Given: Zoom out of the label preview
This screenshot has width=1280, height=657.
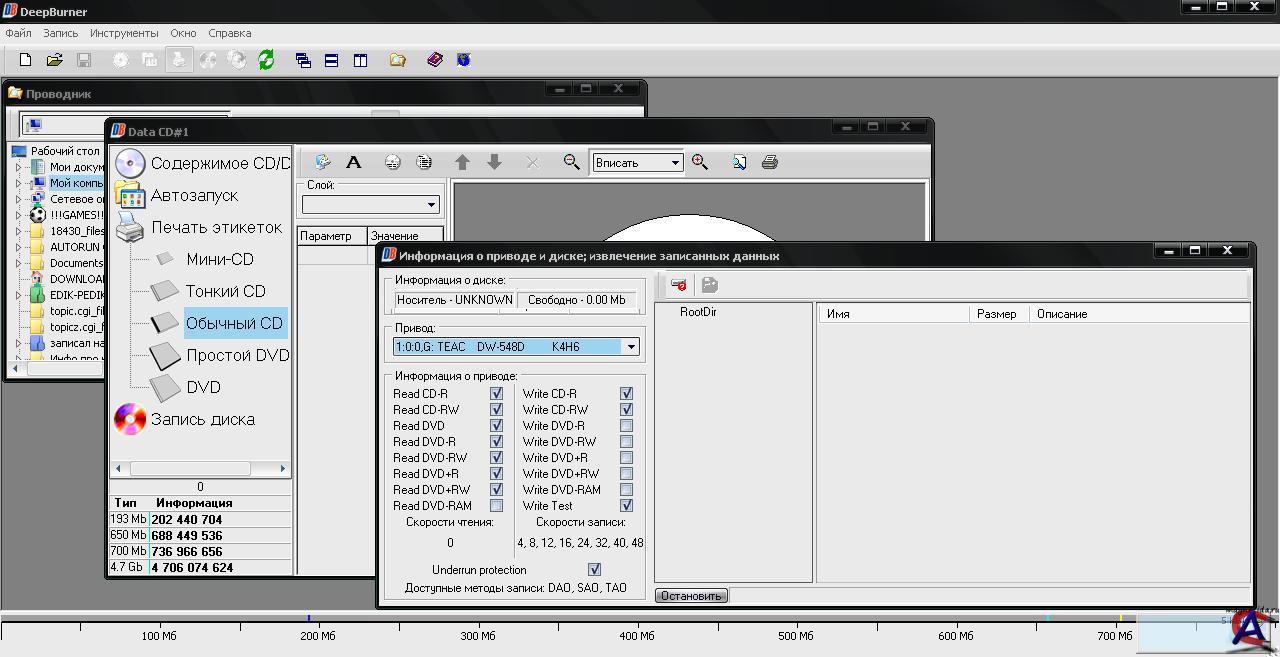Looking at the screenshot, I should coord(571,162).
